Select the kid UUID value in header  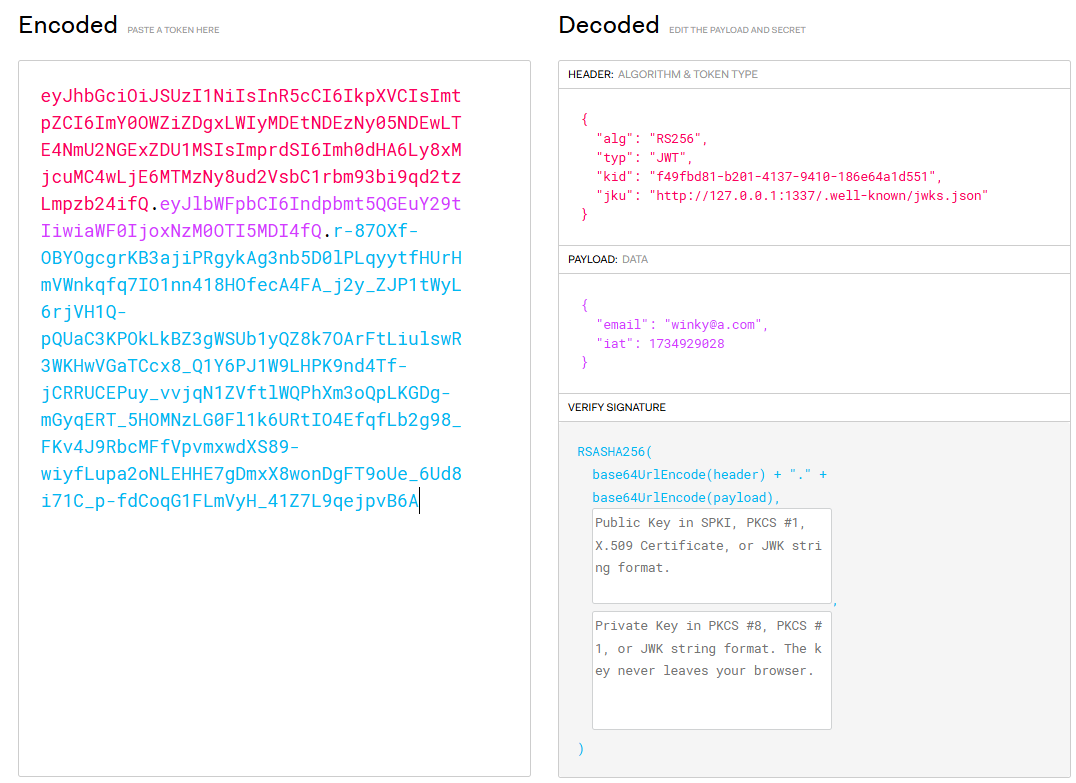(793, 177)
